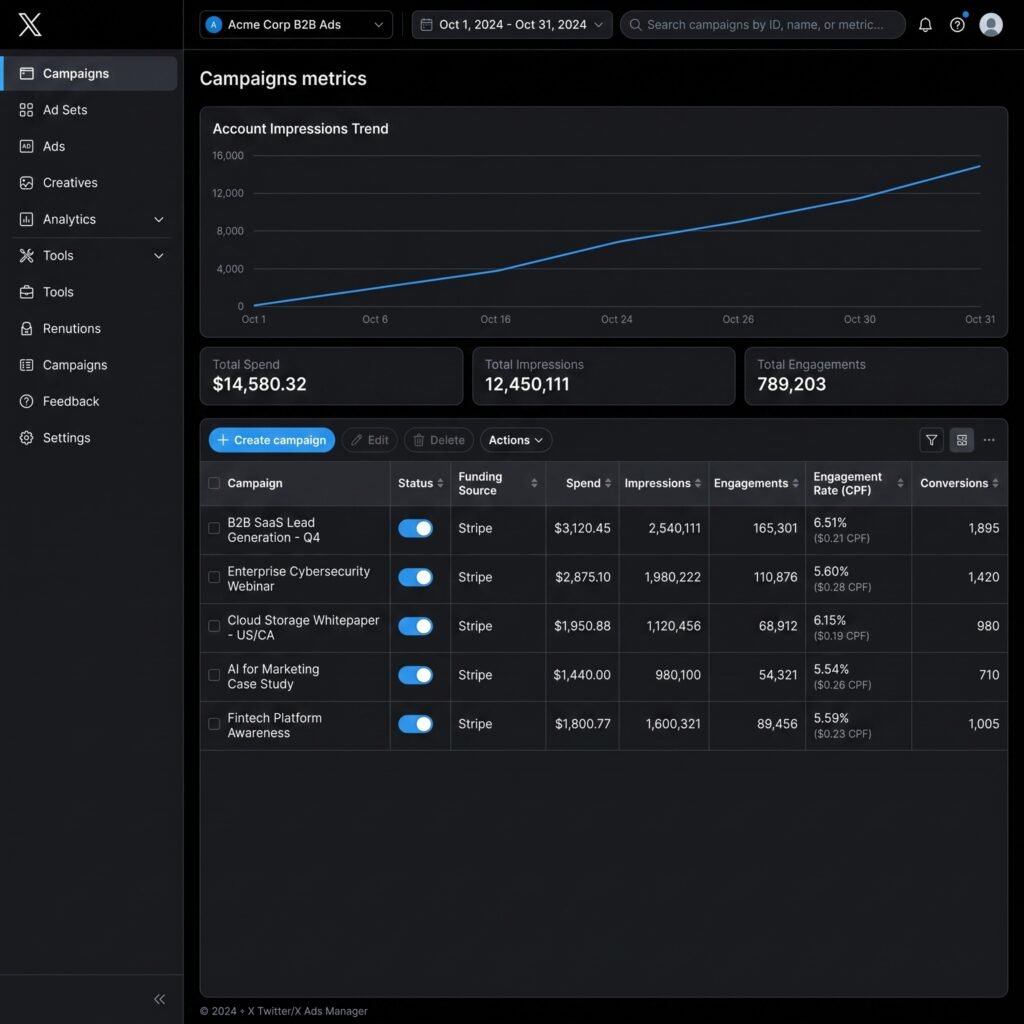Image resolution: width=1024 pixels, height=1024 pixels.
Task: Click the Settings gear icon
Action: (26, 438)
